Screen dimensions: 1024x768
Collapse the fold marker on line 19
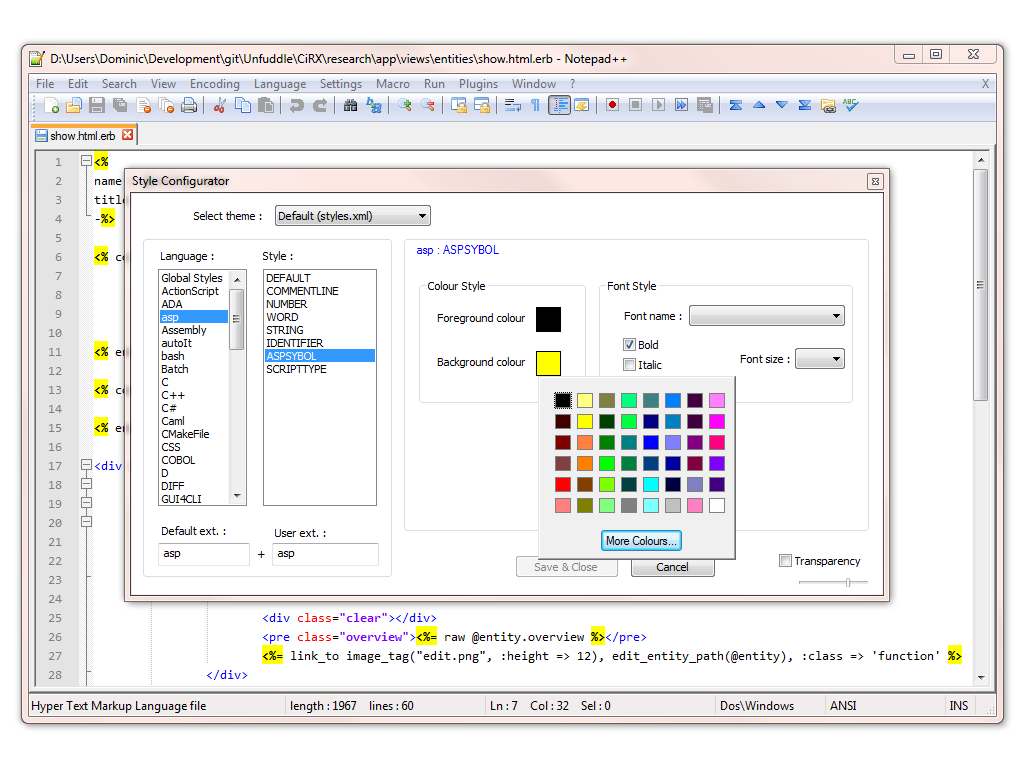tap(86, 503)
